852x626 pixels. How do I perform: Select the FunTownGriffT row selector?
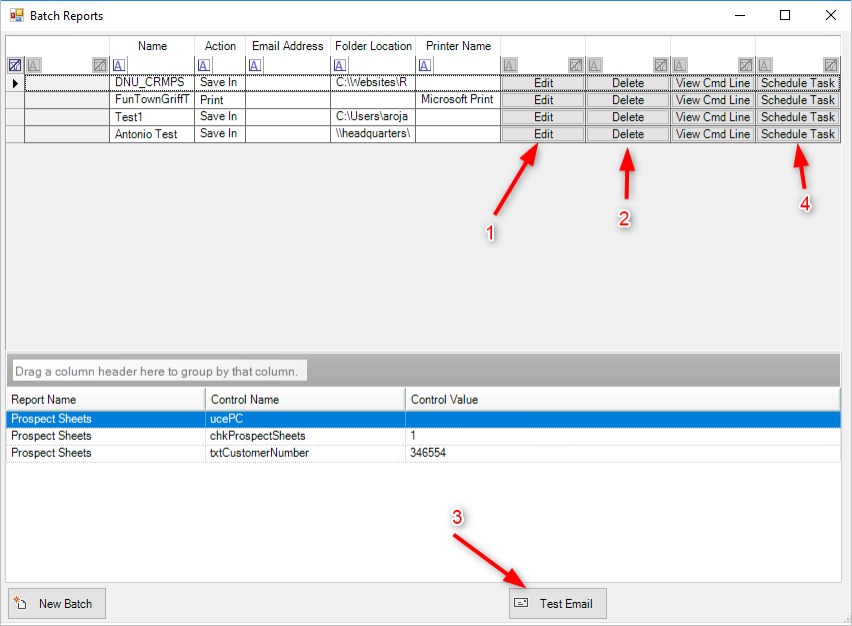17,99
